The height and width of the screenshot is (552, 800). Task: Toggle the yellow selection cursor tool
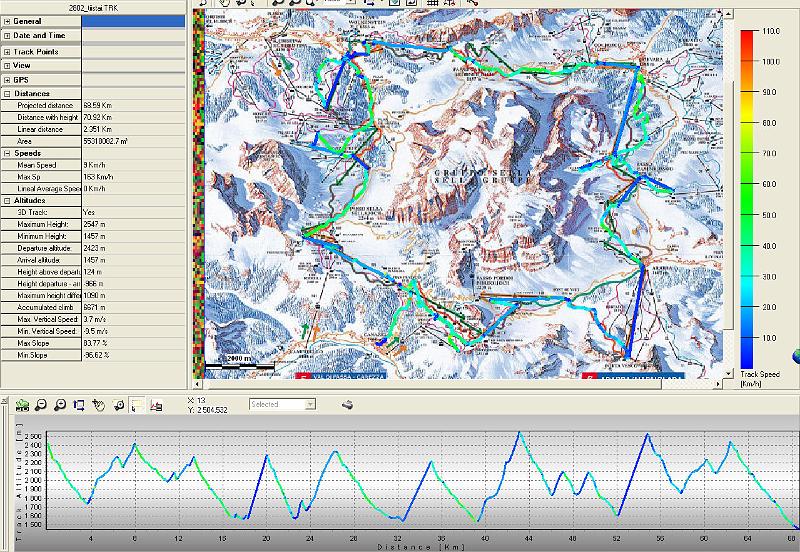coord(137,406)
